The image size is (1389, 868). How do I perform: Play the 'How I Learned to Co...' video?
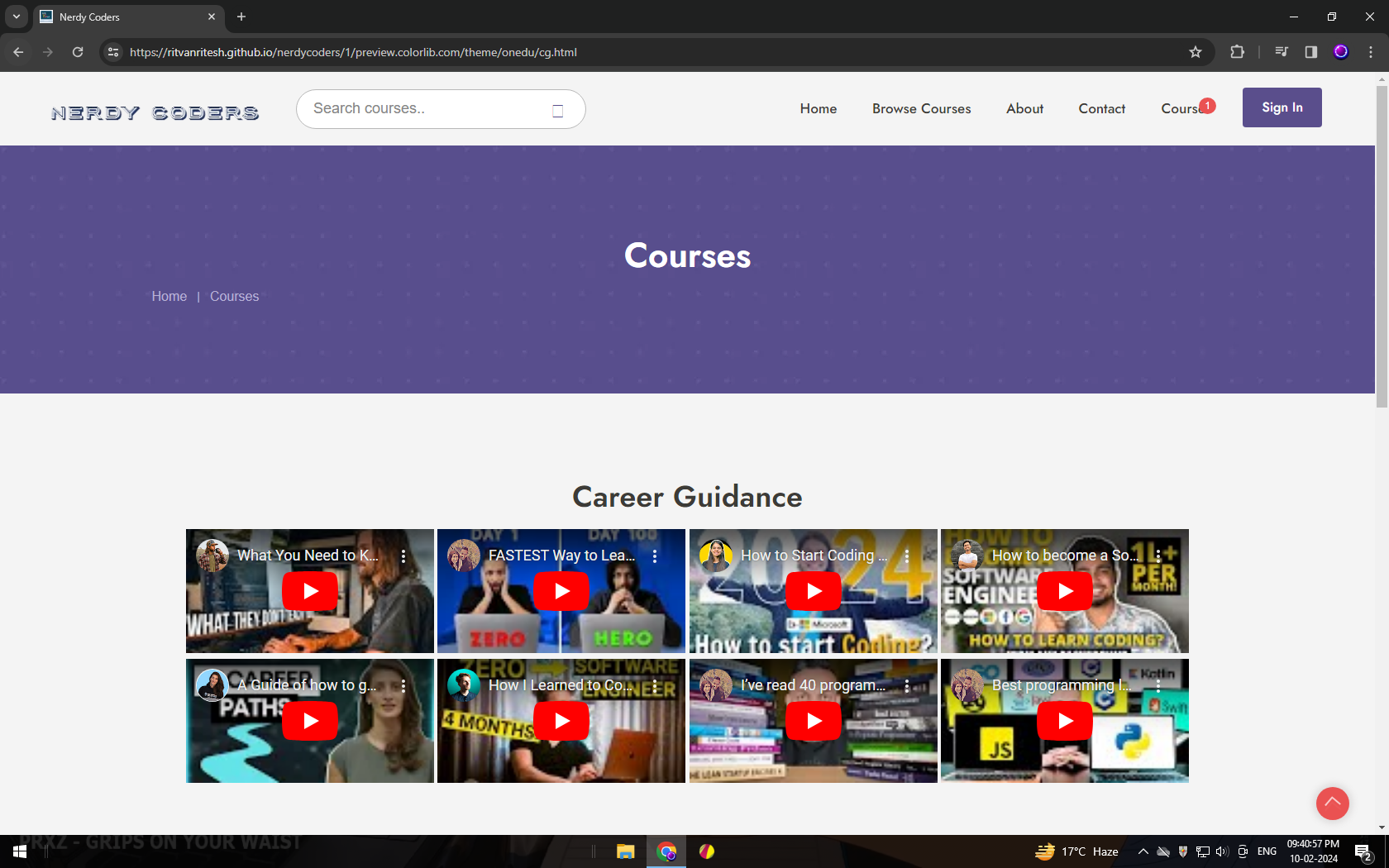561,721
